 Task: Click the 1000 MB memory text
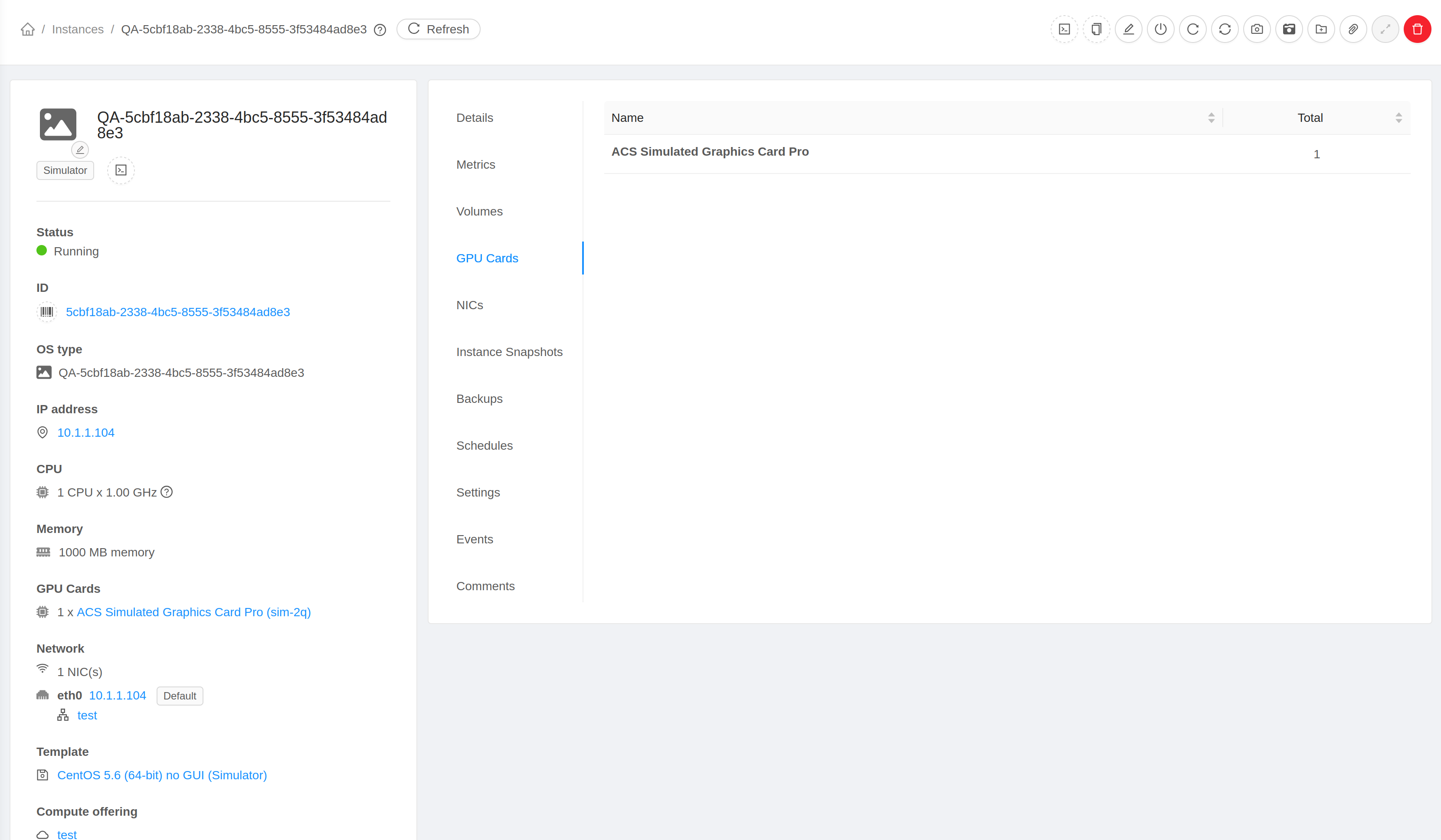coord(107,552)
